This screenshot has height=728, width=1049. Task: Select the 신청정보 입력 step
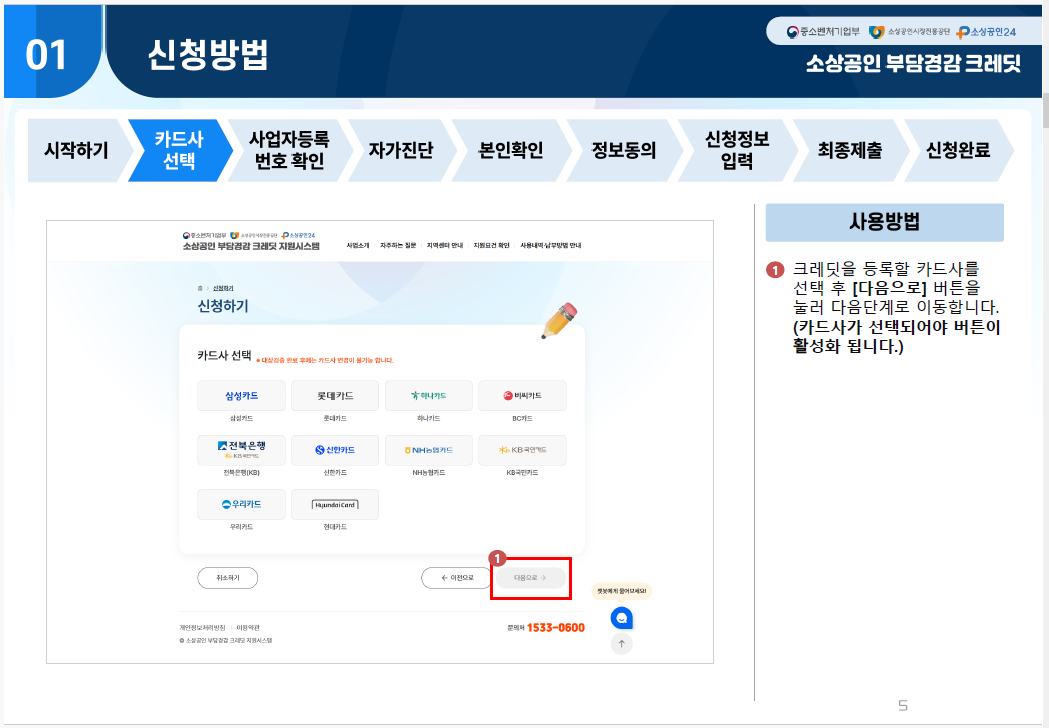737,150
